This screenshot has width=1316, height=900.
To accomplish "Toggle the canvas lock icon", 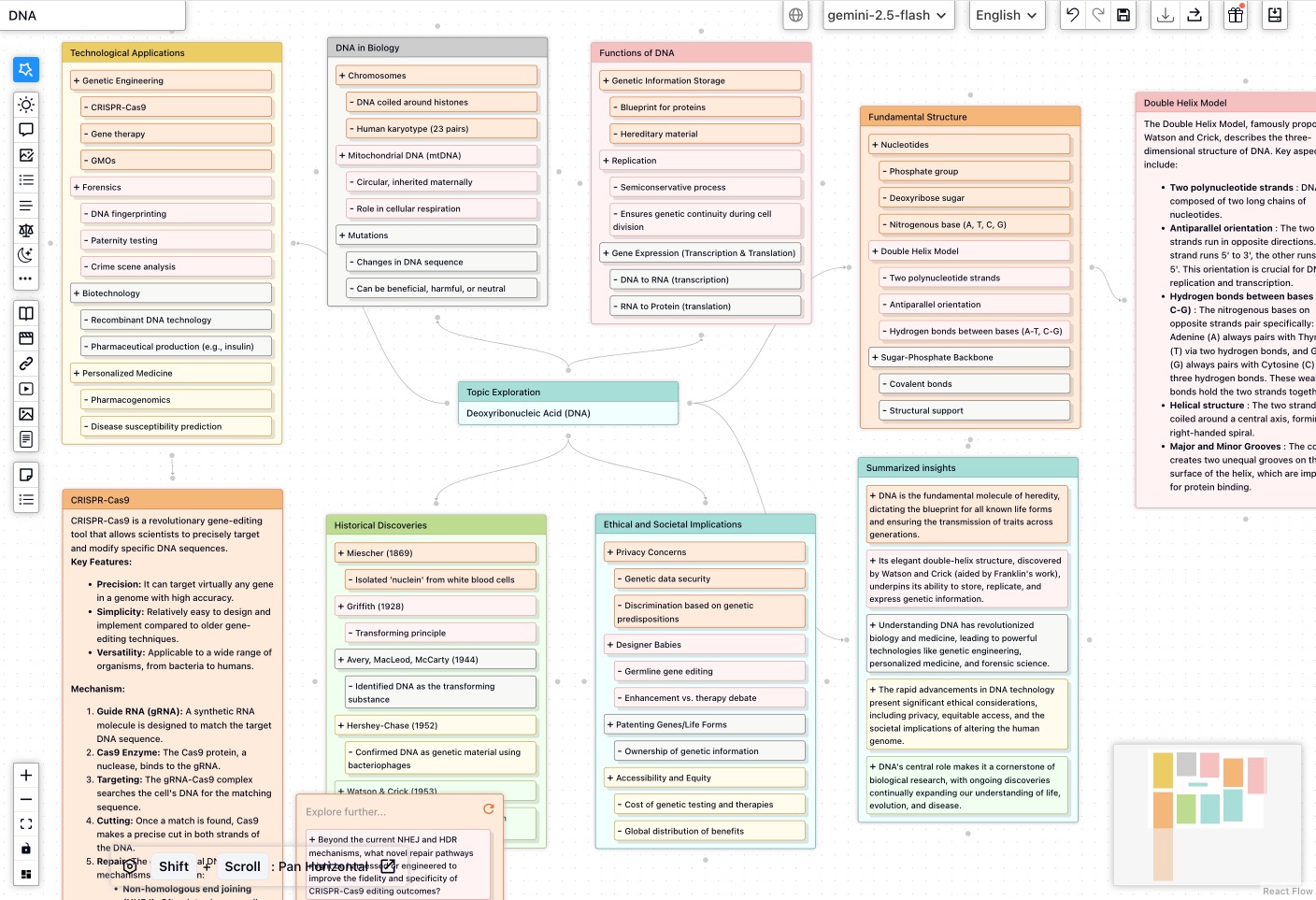I will [26, 849].
